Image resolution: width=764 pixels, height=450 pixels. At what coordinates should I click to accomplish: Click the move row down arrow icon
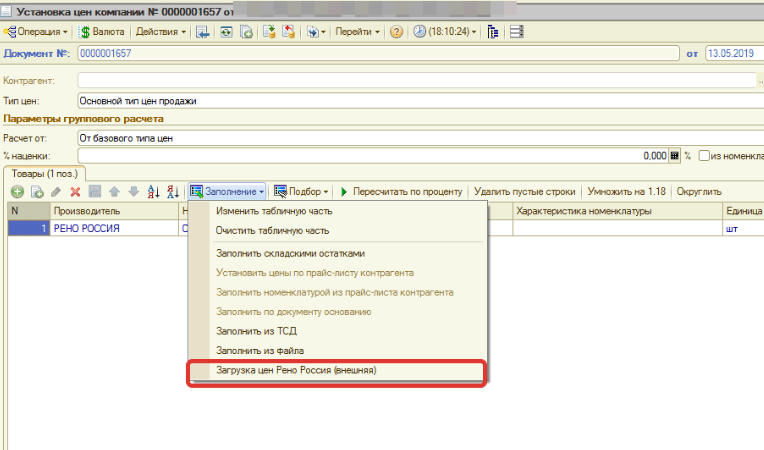click(x=134, y=191)
